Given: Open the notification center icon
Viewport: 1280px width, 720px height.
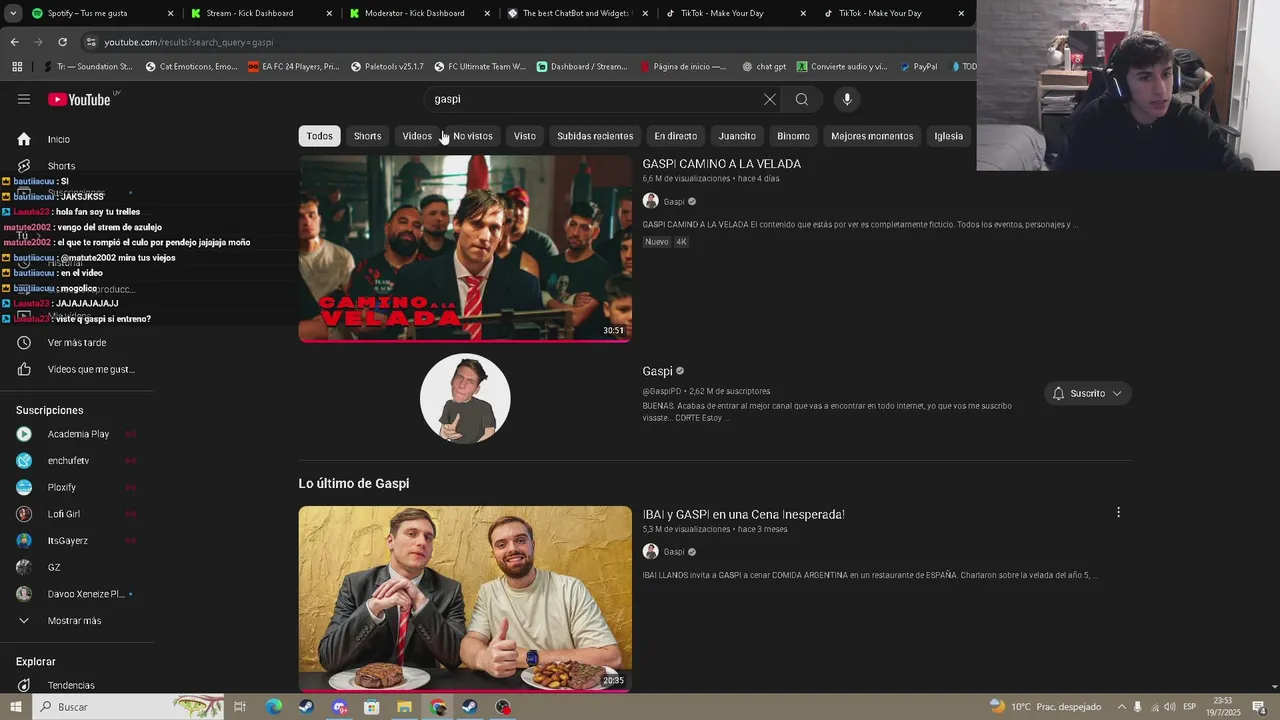Looking at the screenshot, I should [1259, 707].
